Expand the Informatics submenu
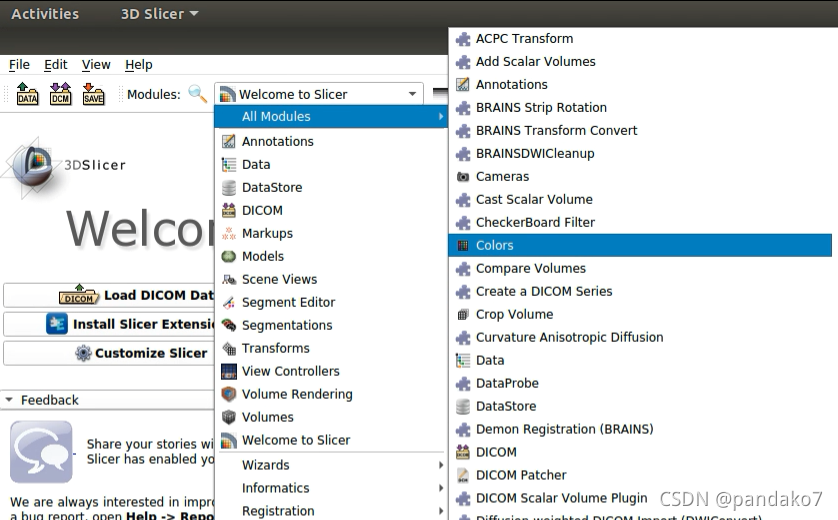This screenshot has width=838, height=520. pos(331,488)
